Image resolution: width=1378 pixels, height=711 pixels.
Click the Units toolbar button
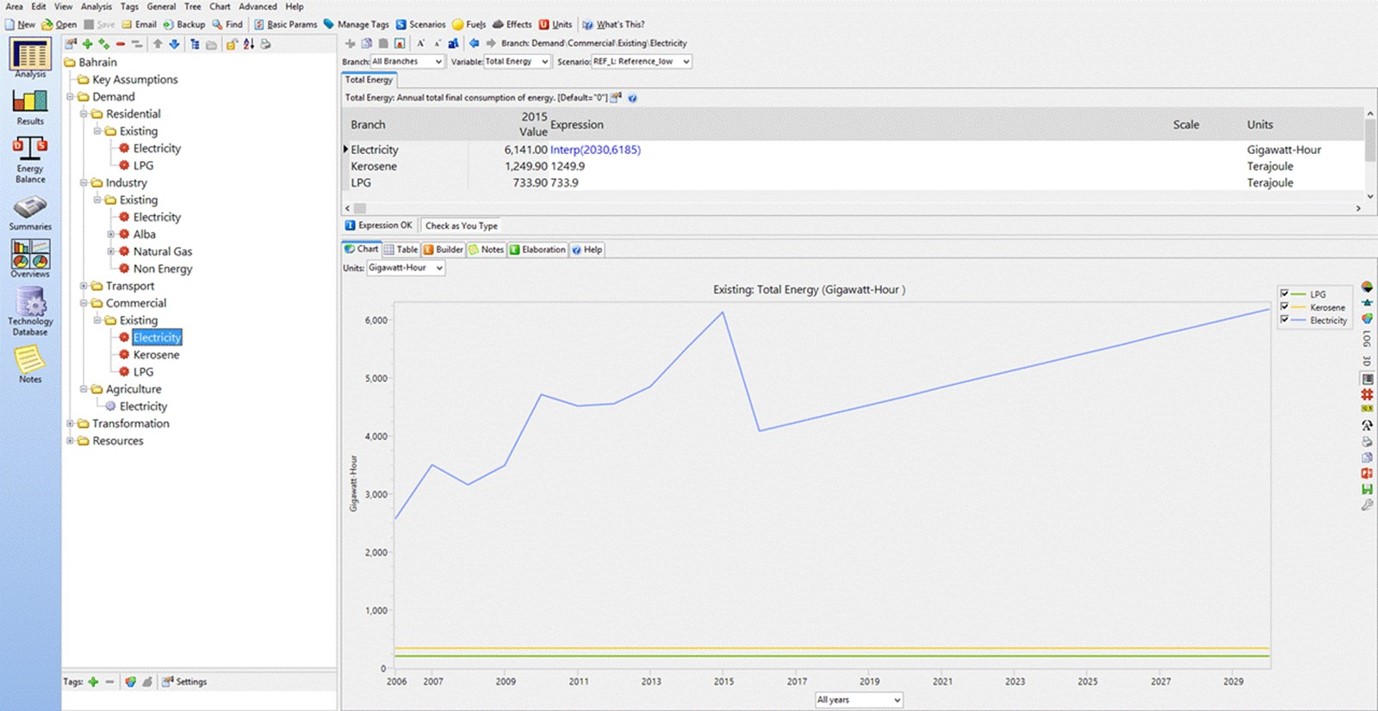point(555,24)
